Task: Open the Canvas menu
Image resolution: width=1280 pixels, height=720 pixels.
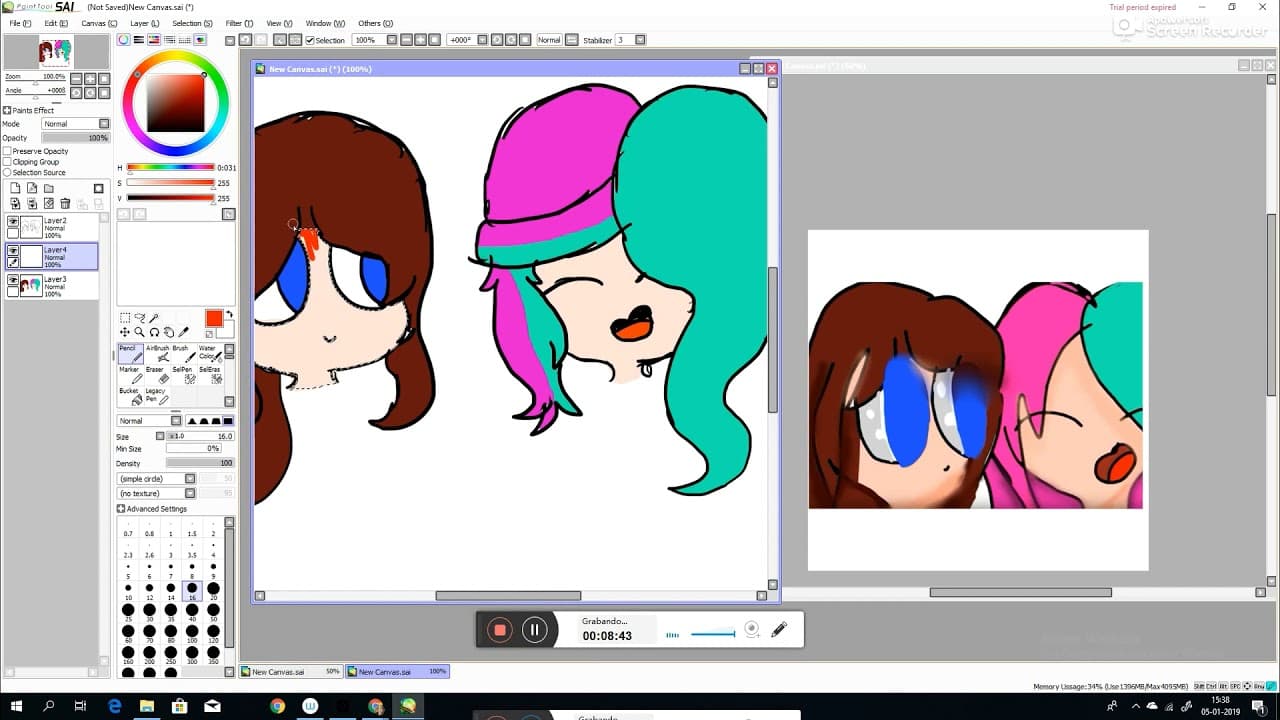Action: tap(99, 23)
